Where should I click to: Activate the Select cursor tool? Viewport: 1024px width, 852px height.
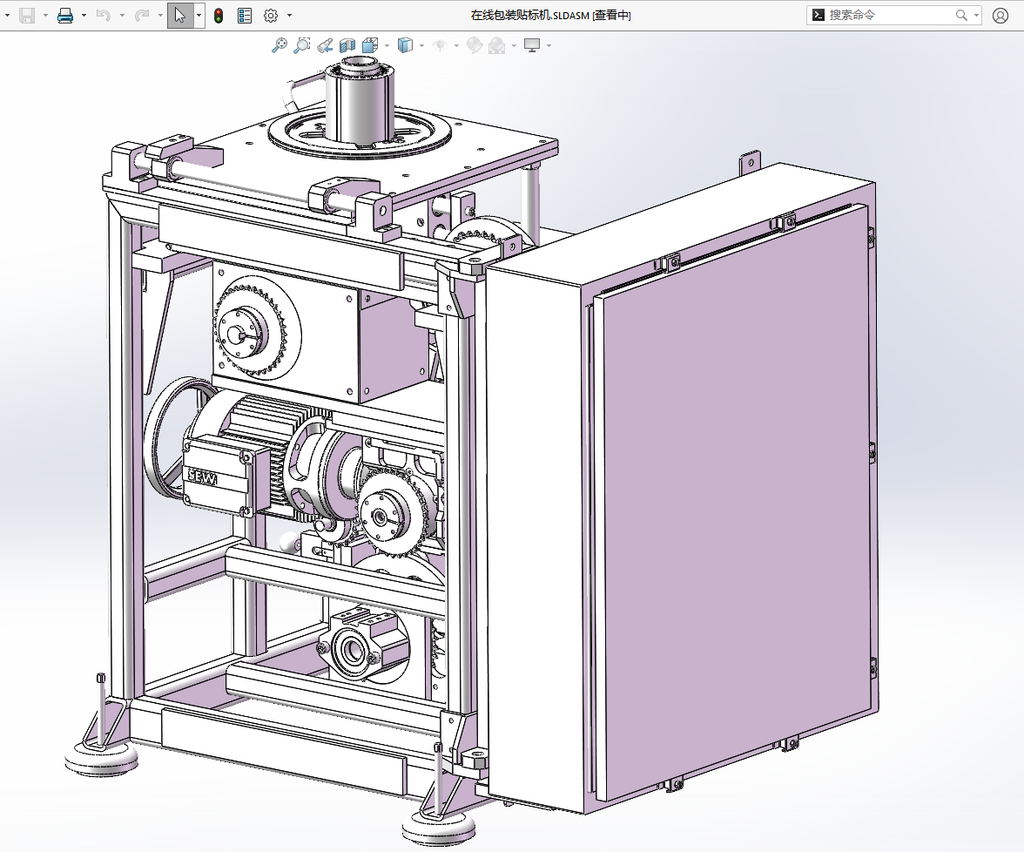(x=180, y=15)
